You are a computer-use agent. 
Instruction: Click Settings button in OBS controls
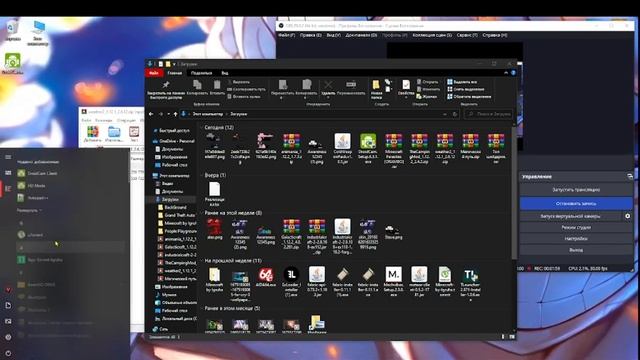576,238
